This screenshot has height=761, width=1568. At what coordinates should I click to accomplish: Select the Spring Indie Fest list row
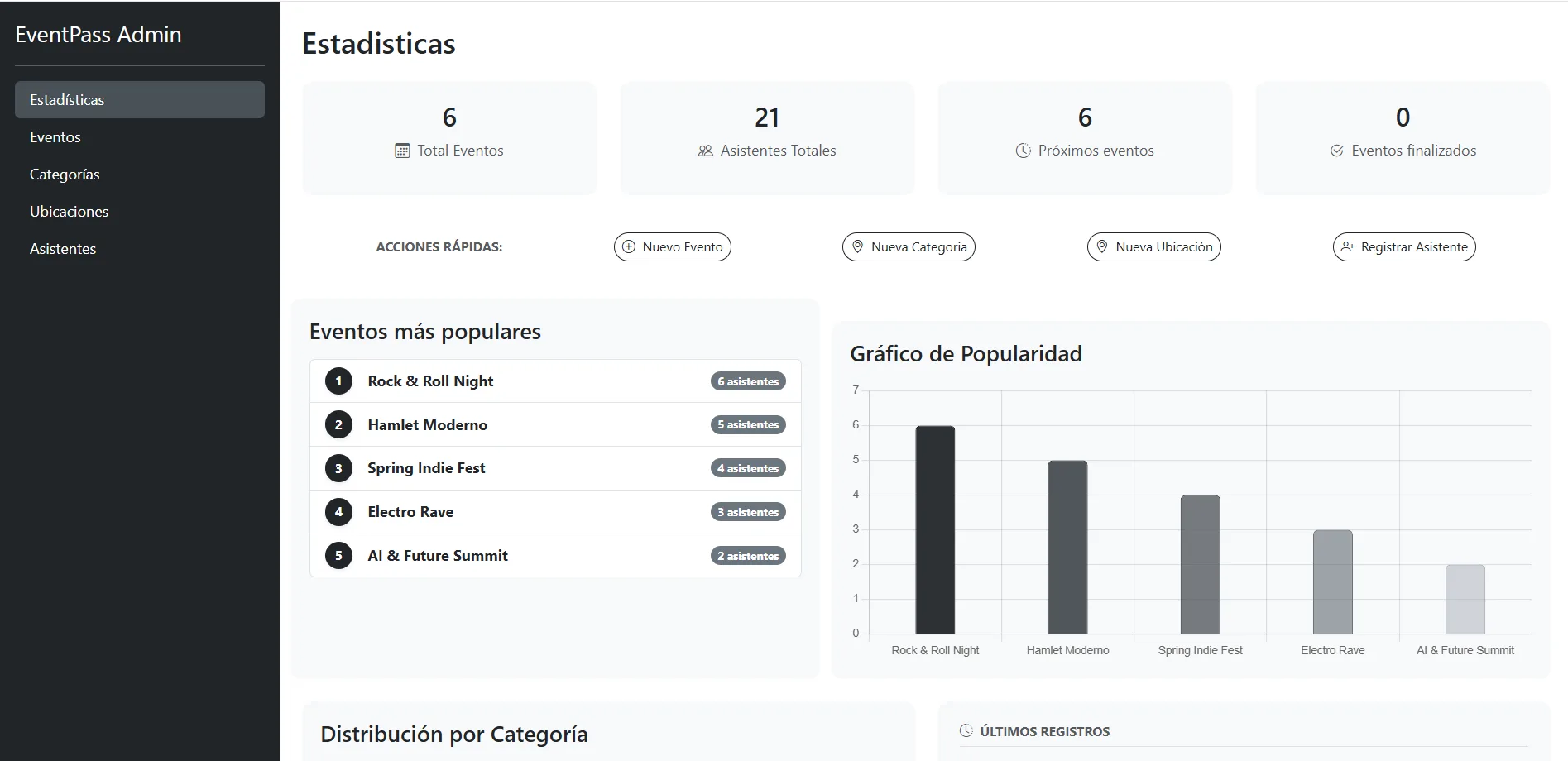[x=555, y=468]
